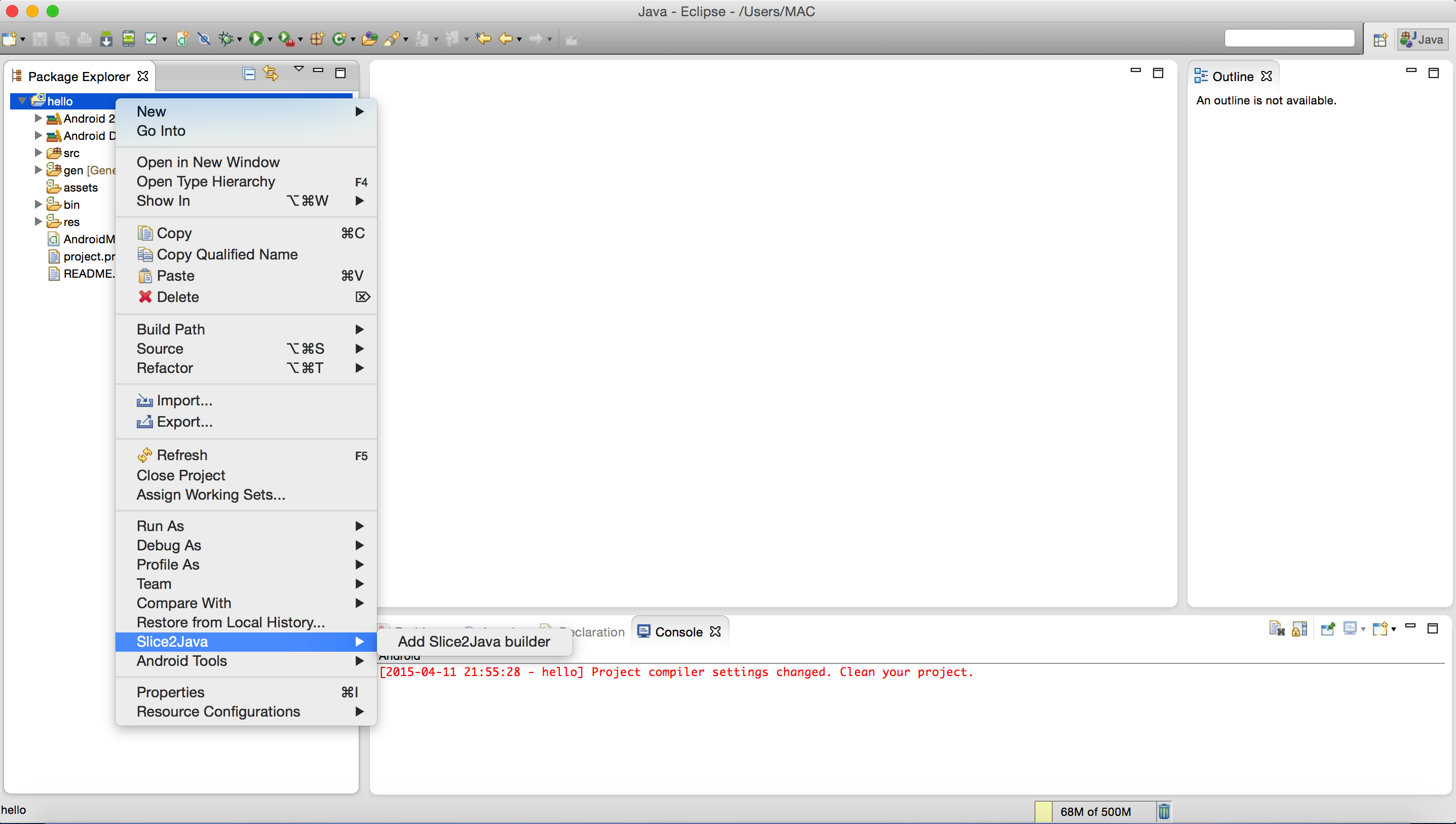Click the green Run button
The width and height of the screenshot is (1456, 824).
256,39
